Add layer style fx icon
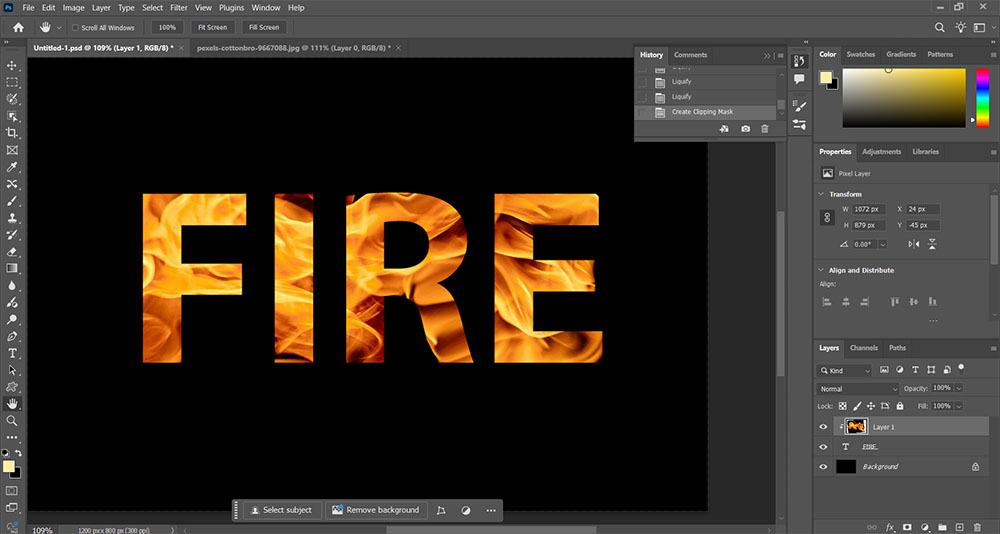Viewport: 1000px width, 534px height. click(x=890, y=528)
